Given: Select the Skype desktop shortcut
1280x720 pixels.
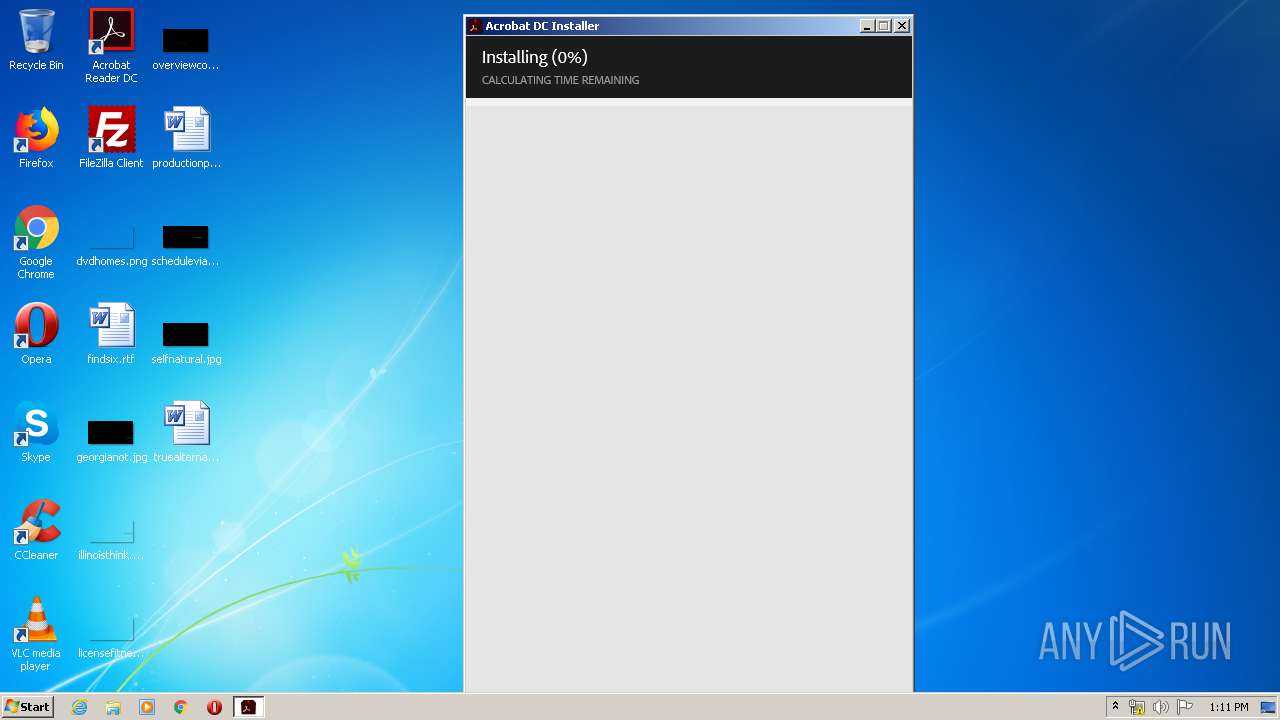Looking at the screenshot, I should tap(36, 432).
